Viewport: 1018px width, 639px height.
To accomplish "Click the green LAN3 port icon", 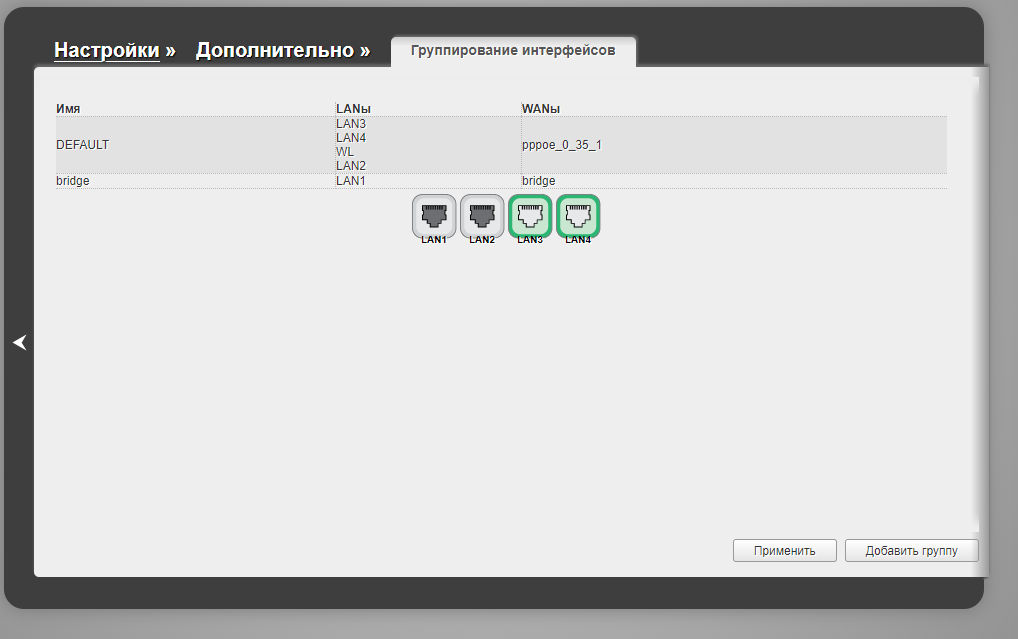I will point(530,215).
